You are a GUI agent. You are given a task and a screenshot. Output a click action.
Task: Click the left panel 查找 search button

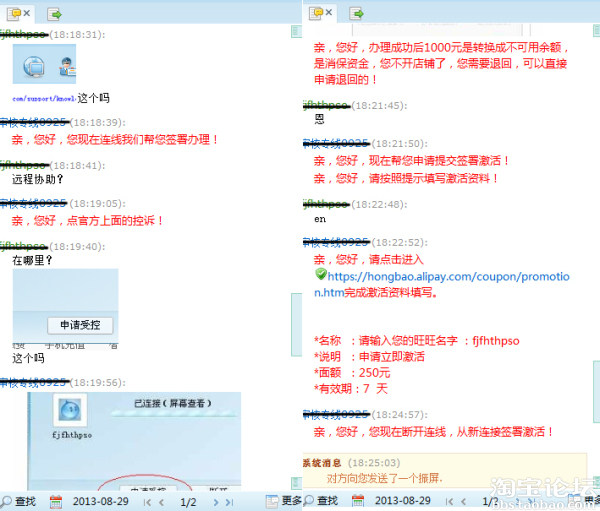[18, 501]
